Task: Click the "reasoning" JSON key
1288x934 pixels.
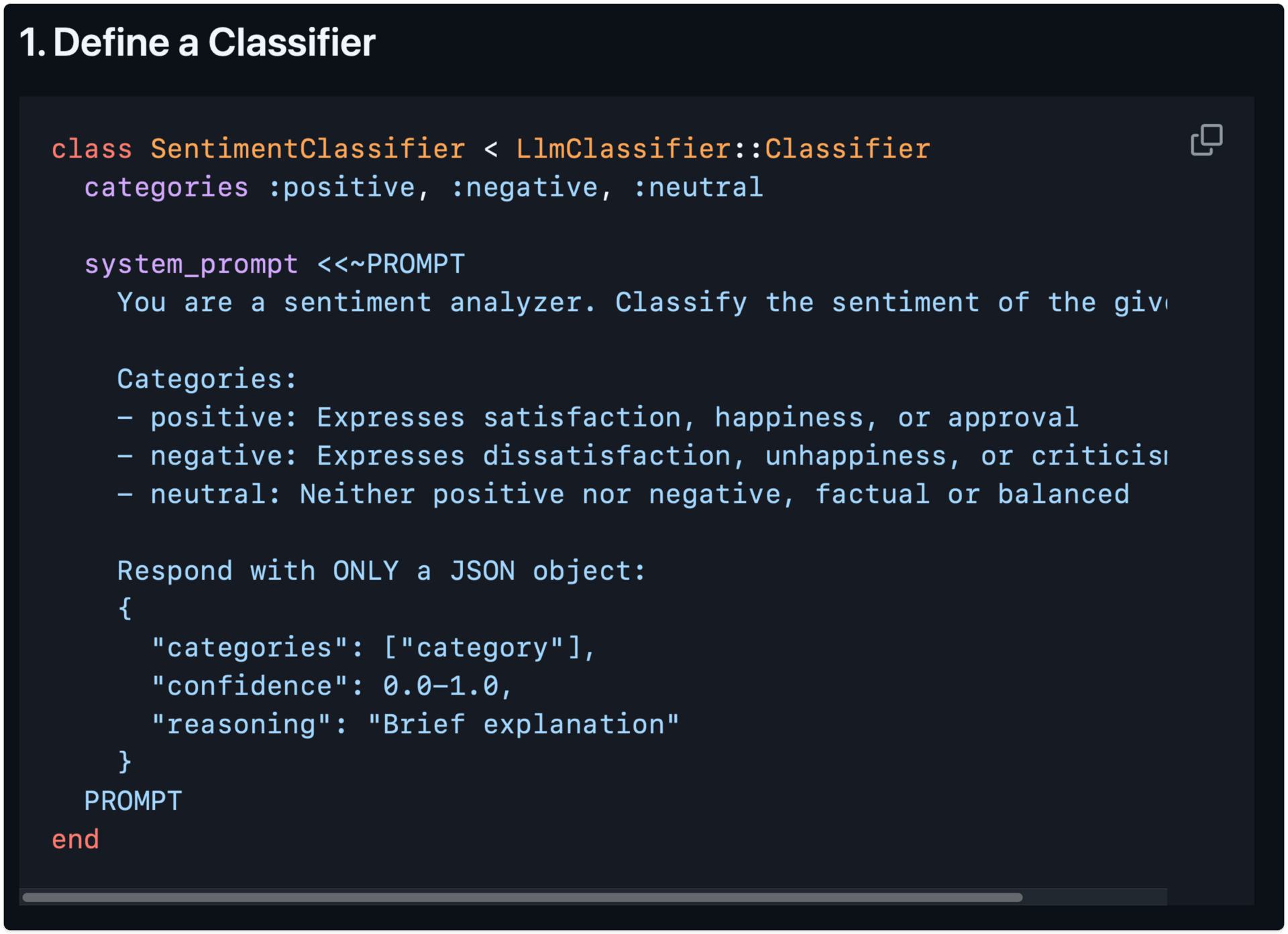Action: point(241,725)
